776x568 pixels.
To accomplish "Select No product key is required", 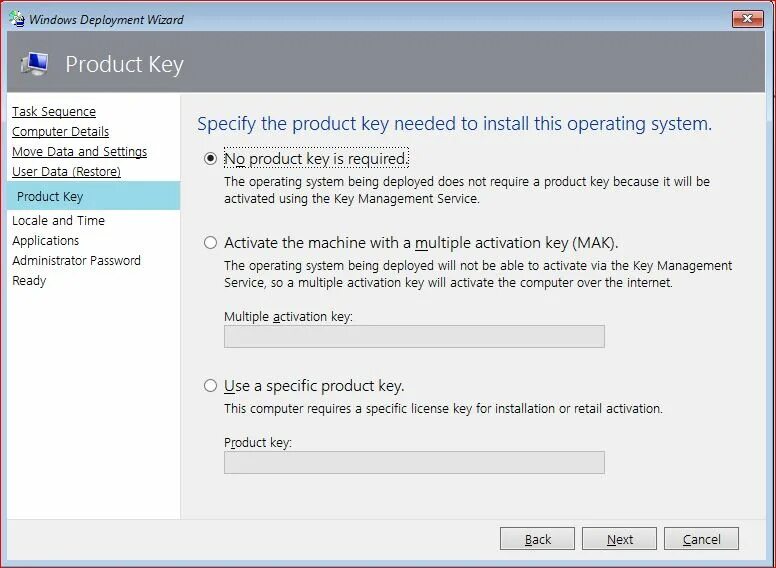I will (x=210, y=158).
